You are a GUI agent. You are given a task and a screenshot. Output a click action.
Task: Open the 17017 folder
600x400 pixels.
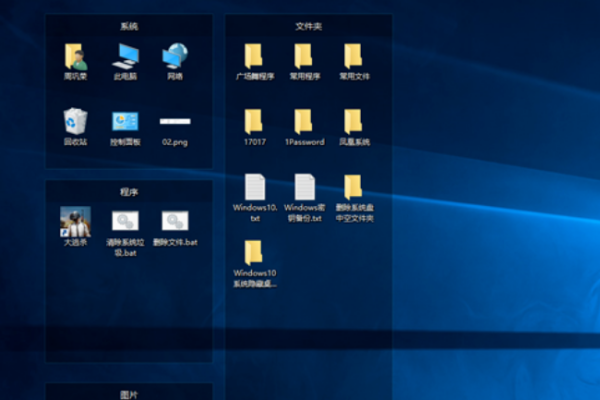(x=254, y=122)
